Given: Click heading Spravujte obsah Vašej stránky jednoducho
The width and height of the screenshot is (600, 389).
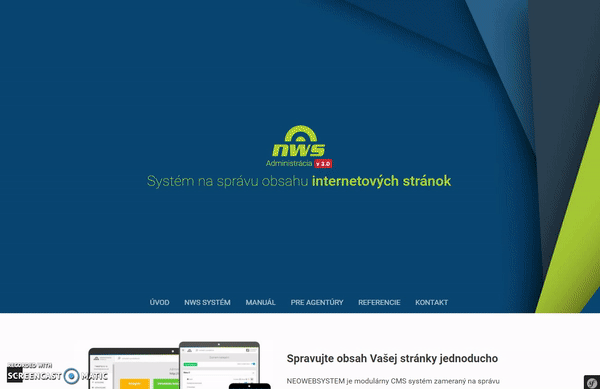Looking at the screenshot, I should pos(392,358).
